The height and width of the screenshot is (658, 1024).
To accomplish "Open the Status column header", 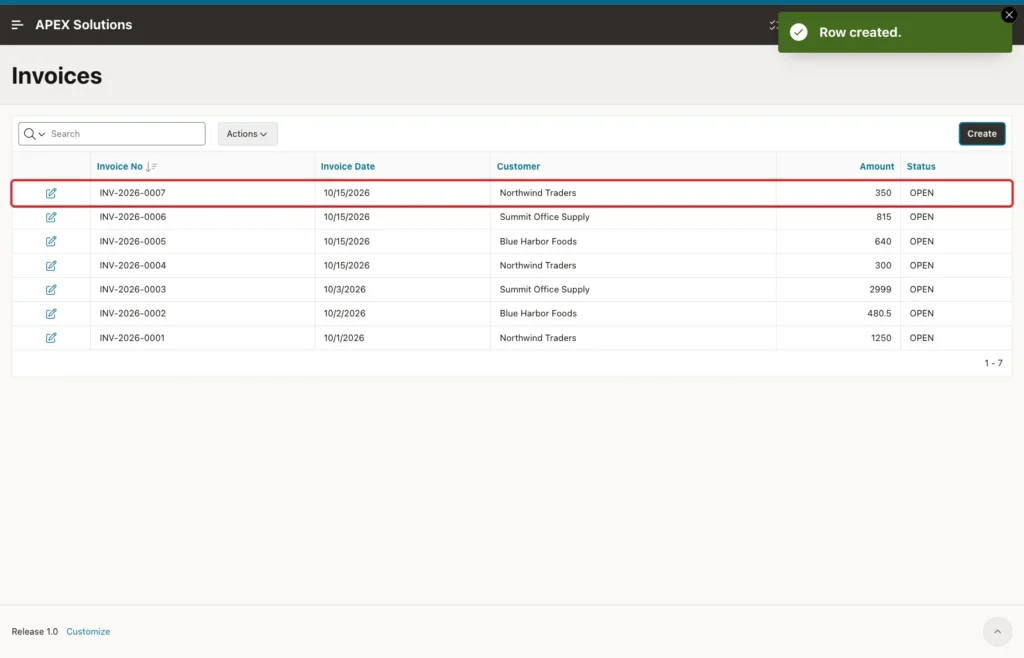I will coord(921,166).
